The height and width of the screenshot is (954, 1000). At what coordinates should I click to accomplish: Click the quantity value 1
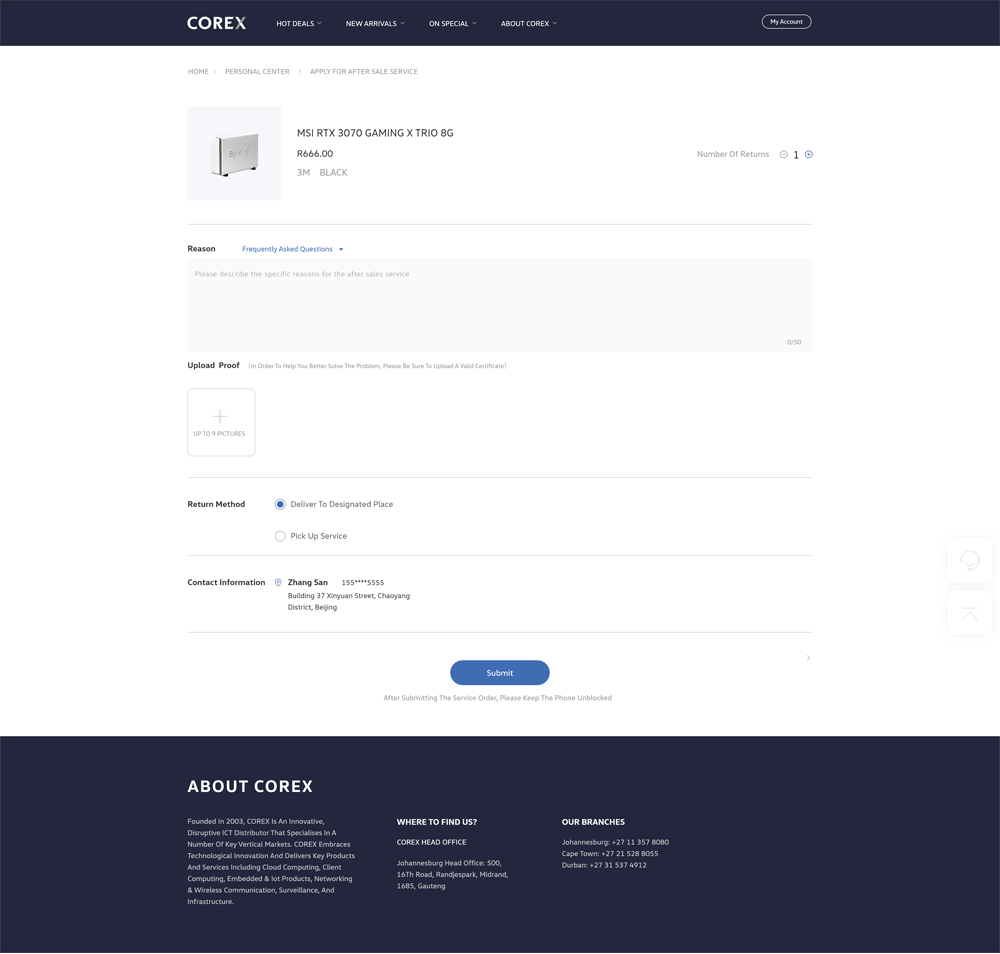pos(796,155)
